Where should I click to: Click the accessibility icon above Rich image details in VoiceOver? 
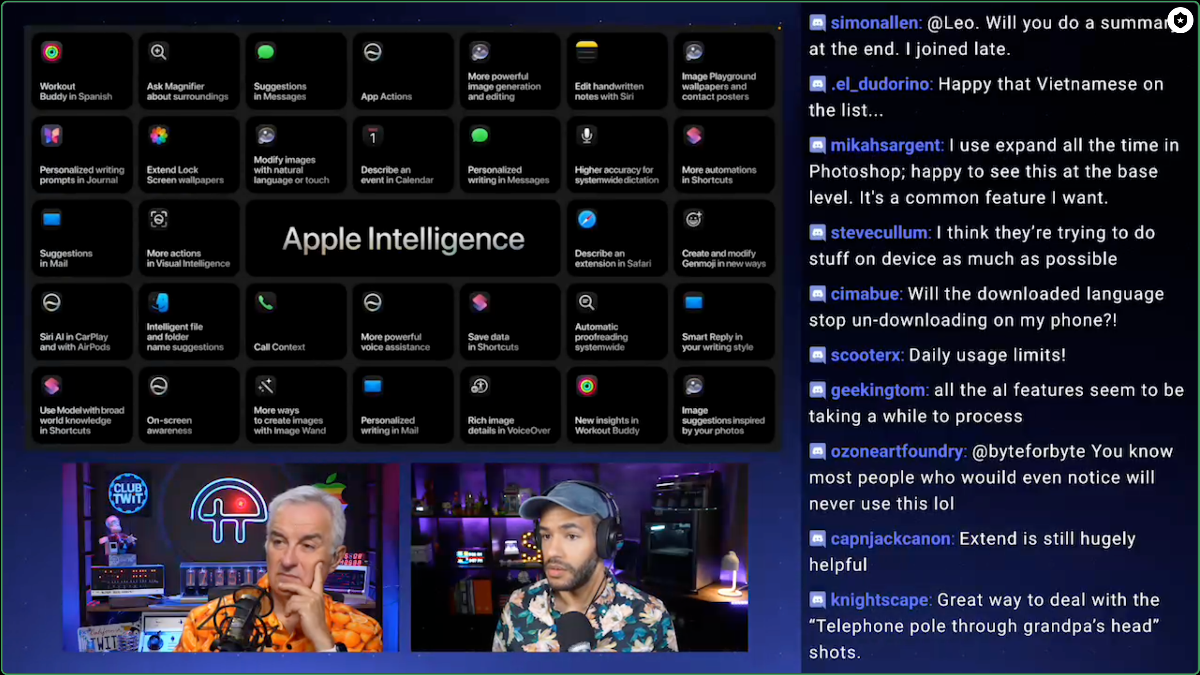[x=479, y=385]
